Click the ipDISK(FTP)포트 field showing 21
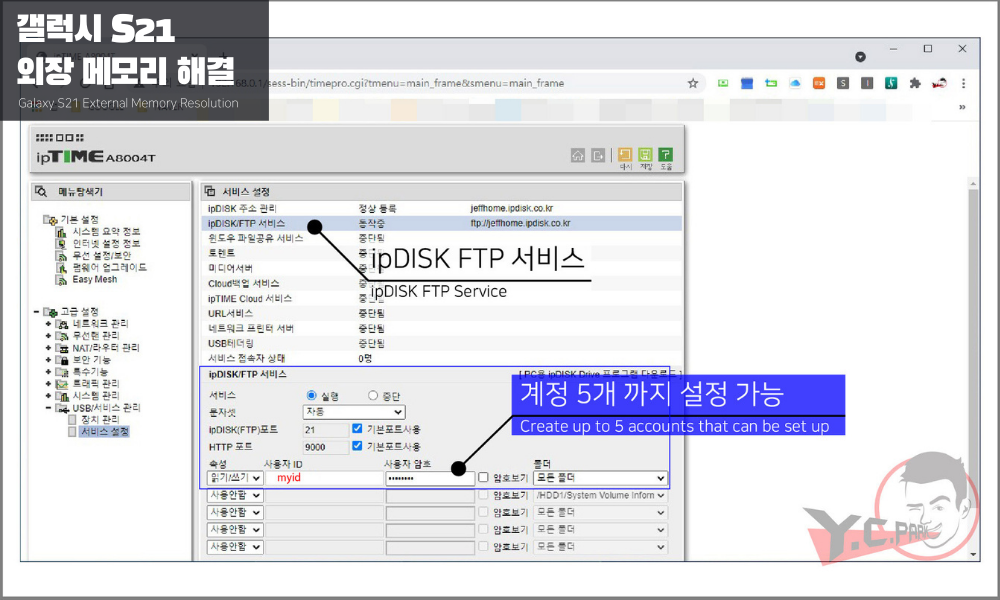Screen dimensions: 1000x600 point(325,430)
